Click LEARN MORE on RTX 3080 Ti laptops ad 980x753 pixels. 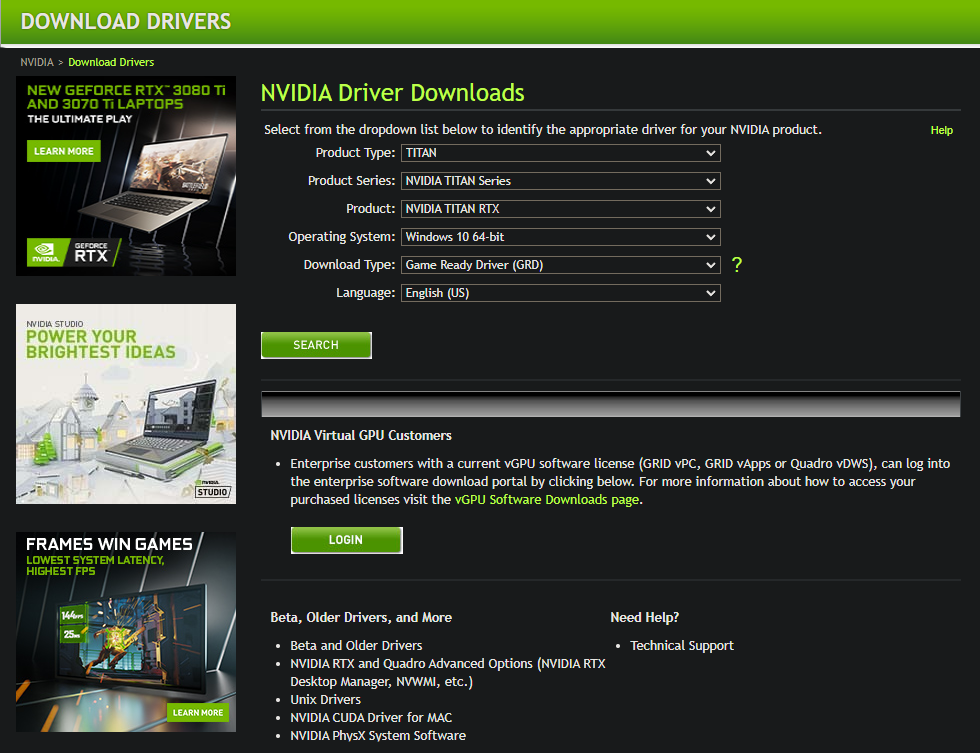64,151
